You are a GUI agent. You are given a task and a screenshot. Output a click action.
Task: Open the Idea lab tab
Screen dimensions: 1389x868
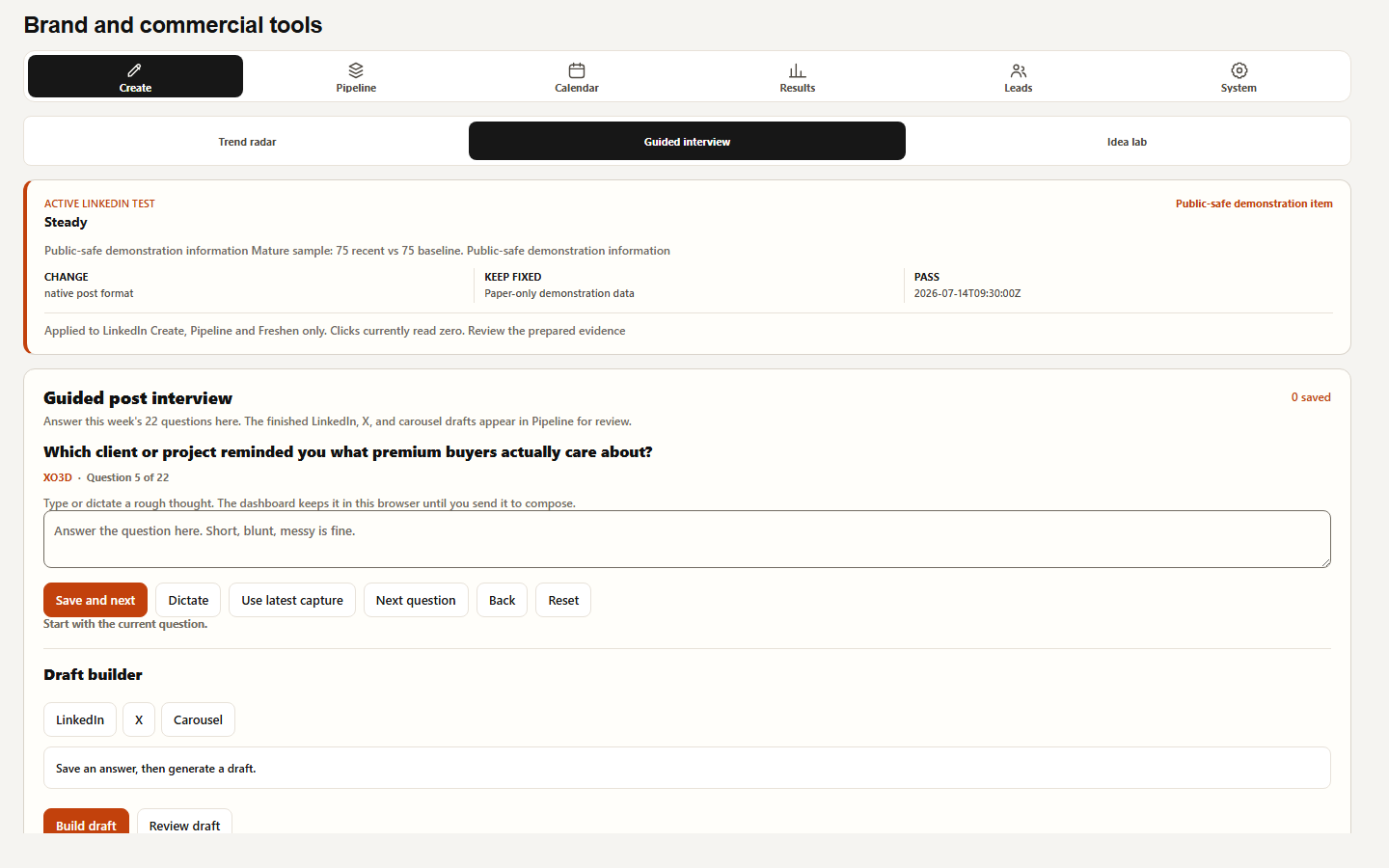pos(1127,142)
